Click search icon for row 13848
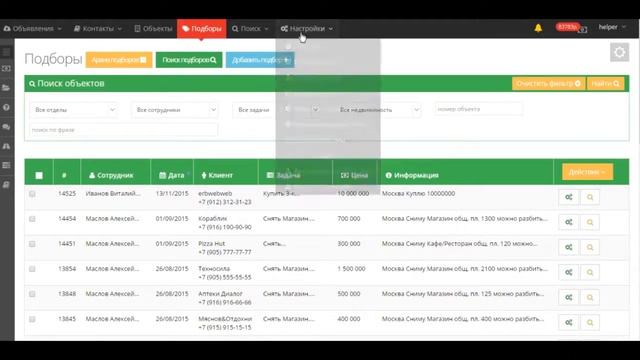Screen dimensions: 640x360 [590, 298]
